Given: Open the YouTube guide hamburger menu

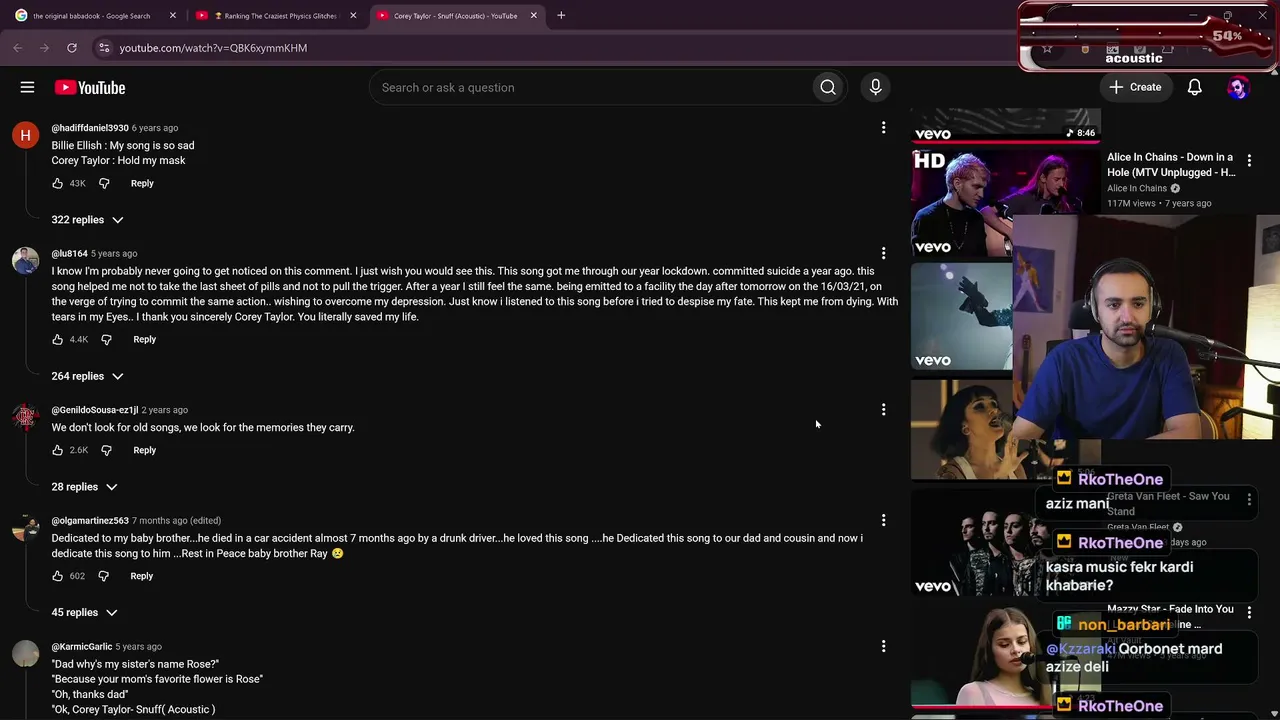Looking at the screenshot, I should coord(27,87).
